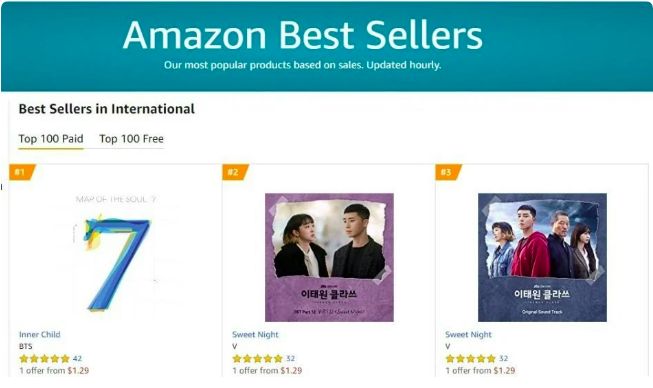The height and width of the screenshot is (388, 653).
Task: Click 1 offer from $1.29 under Inner Child
Action: [54, 371]
